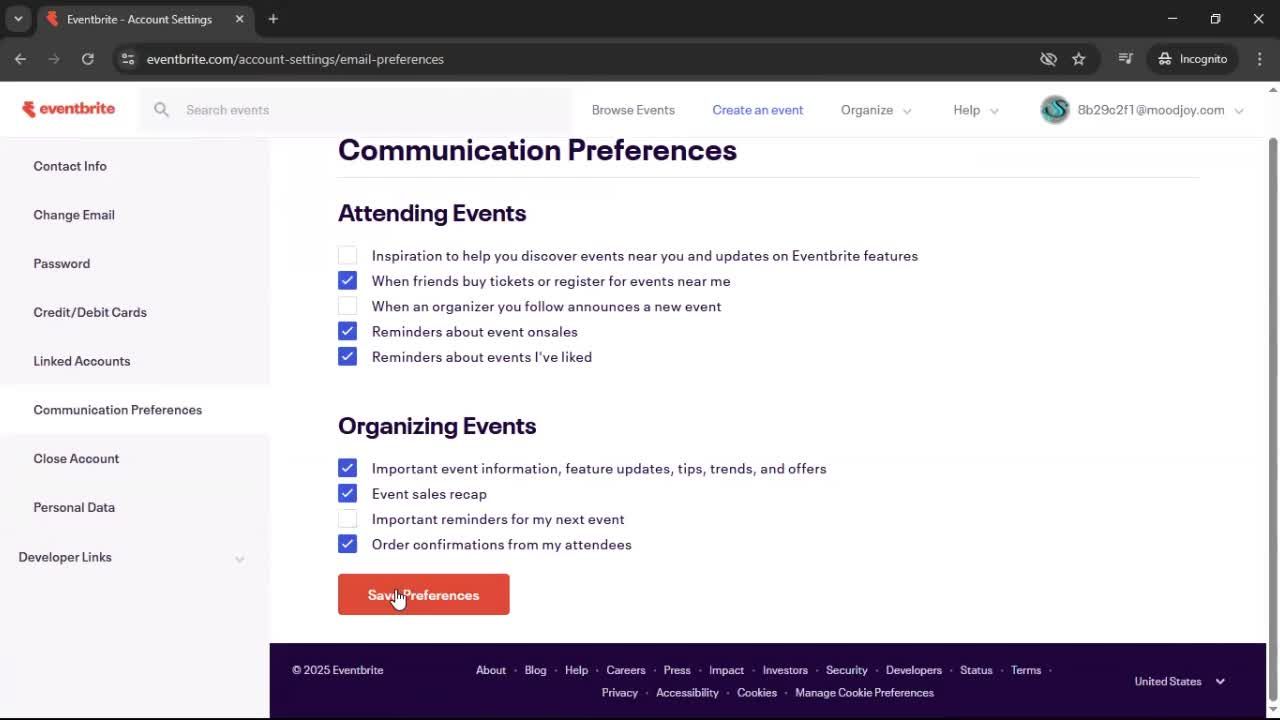Select Linked Accounts

pos(82,361)
